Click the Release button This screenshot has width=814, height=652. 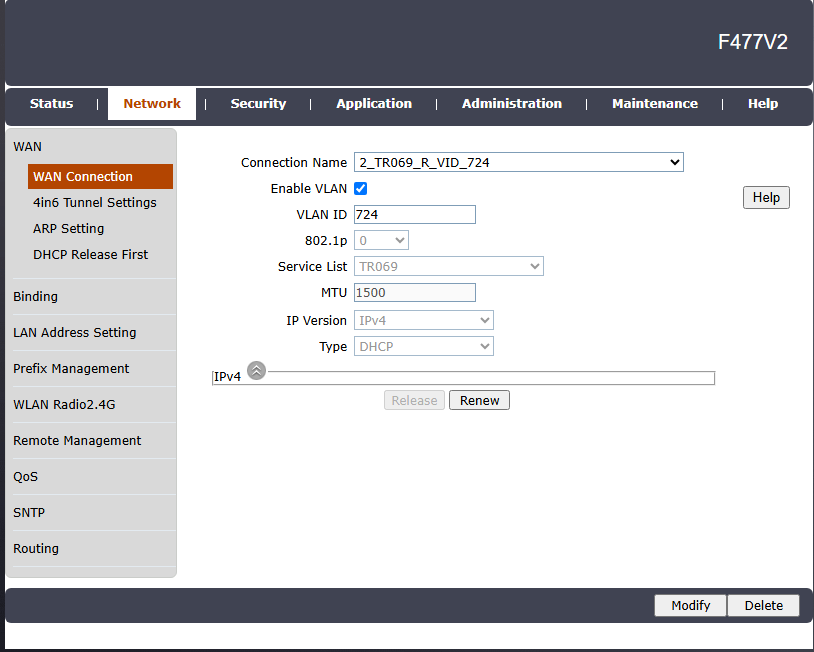coord(414,400)
